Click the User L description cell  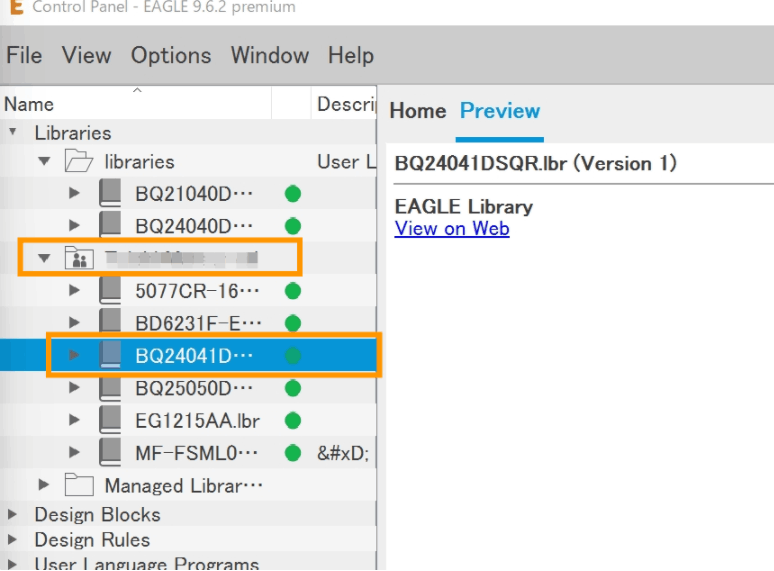click(x=347, y=161)
